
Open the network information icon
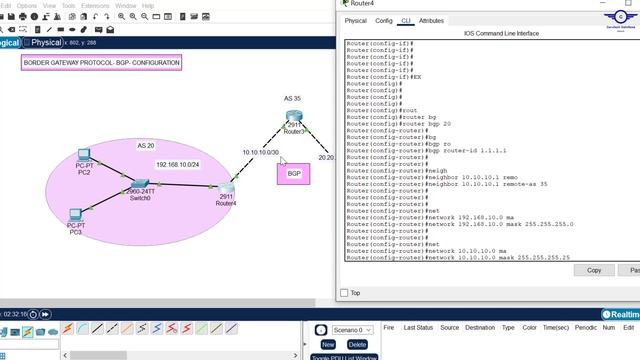[34, 17]
